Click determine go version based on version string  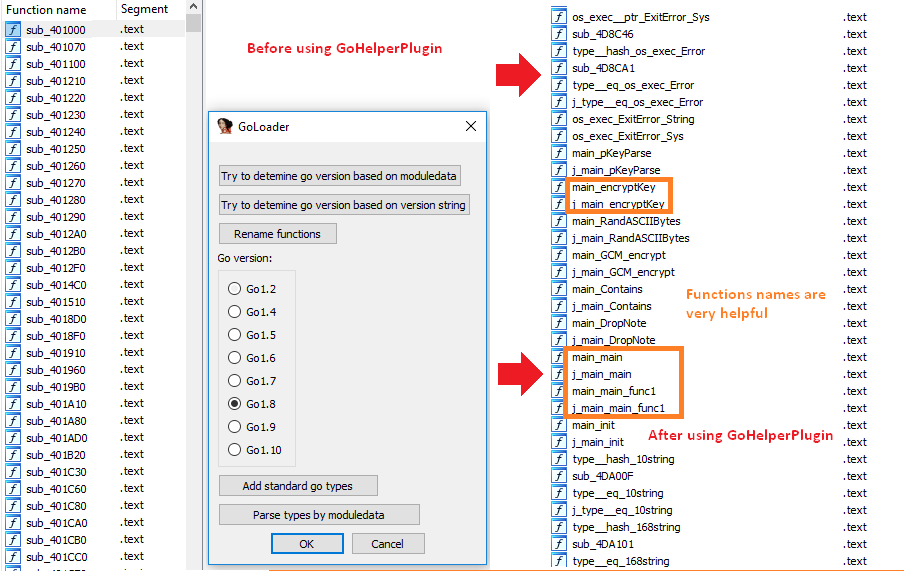click(x=344, y=205)
